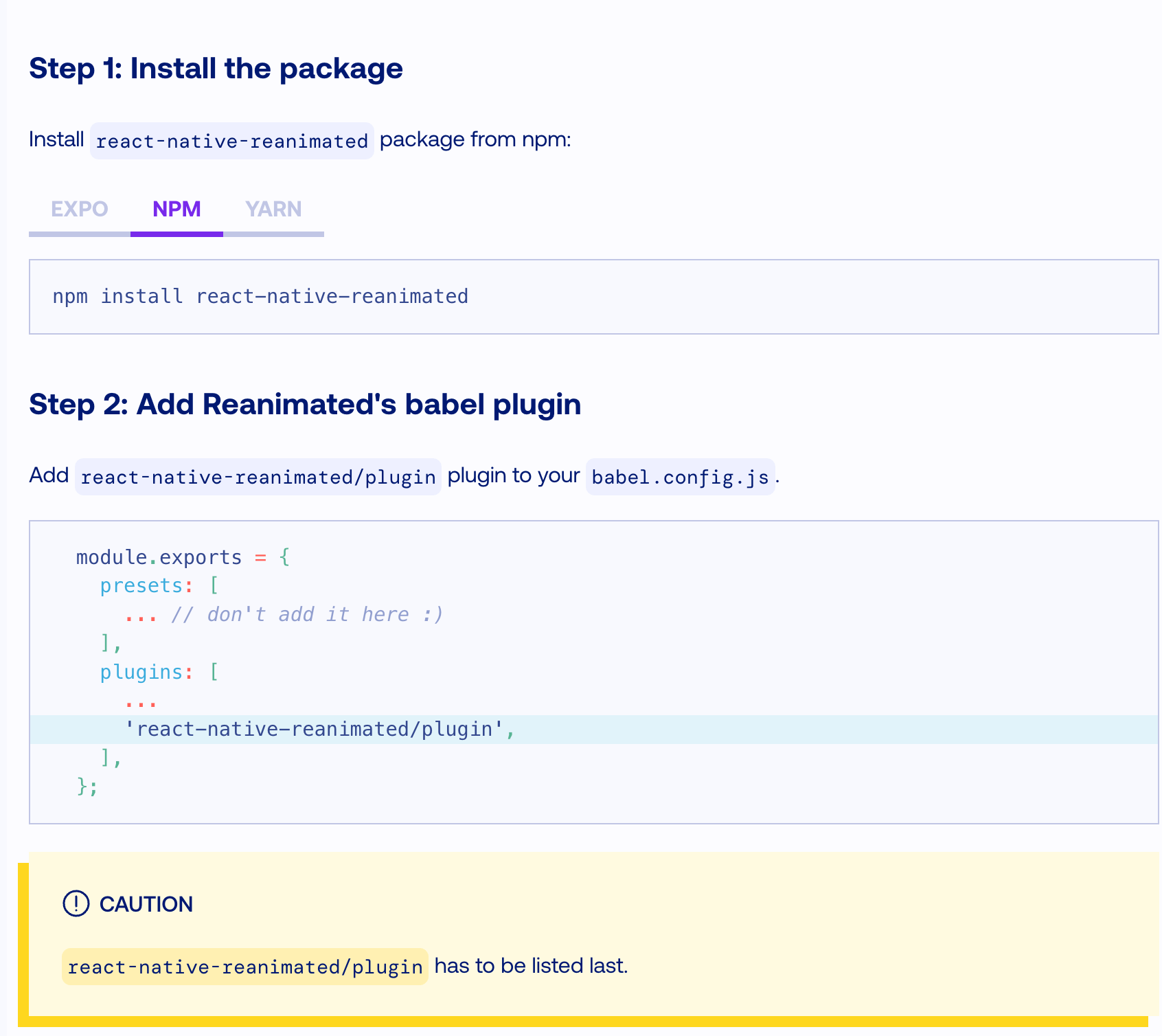Click the closing '};' line of code
This screenshot has width=1162, height=1036.
pyautogui.click(x=88, y=787)
